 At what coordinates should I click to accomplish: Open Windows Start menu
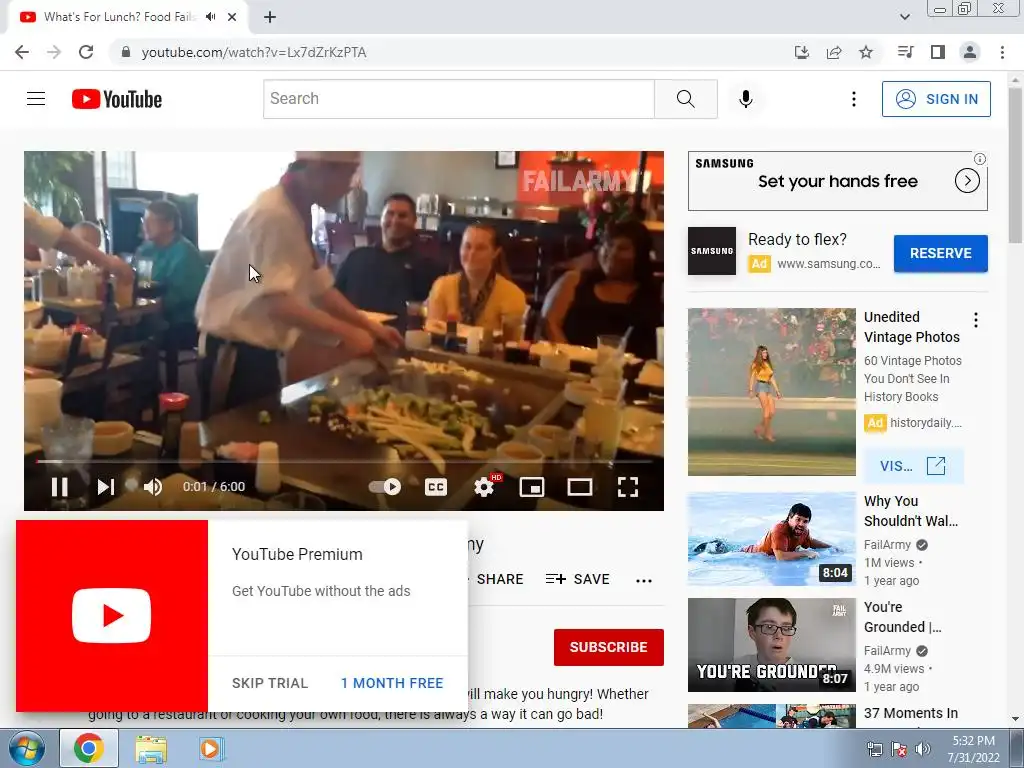point(27,748)
